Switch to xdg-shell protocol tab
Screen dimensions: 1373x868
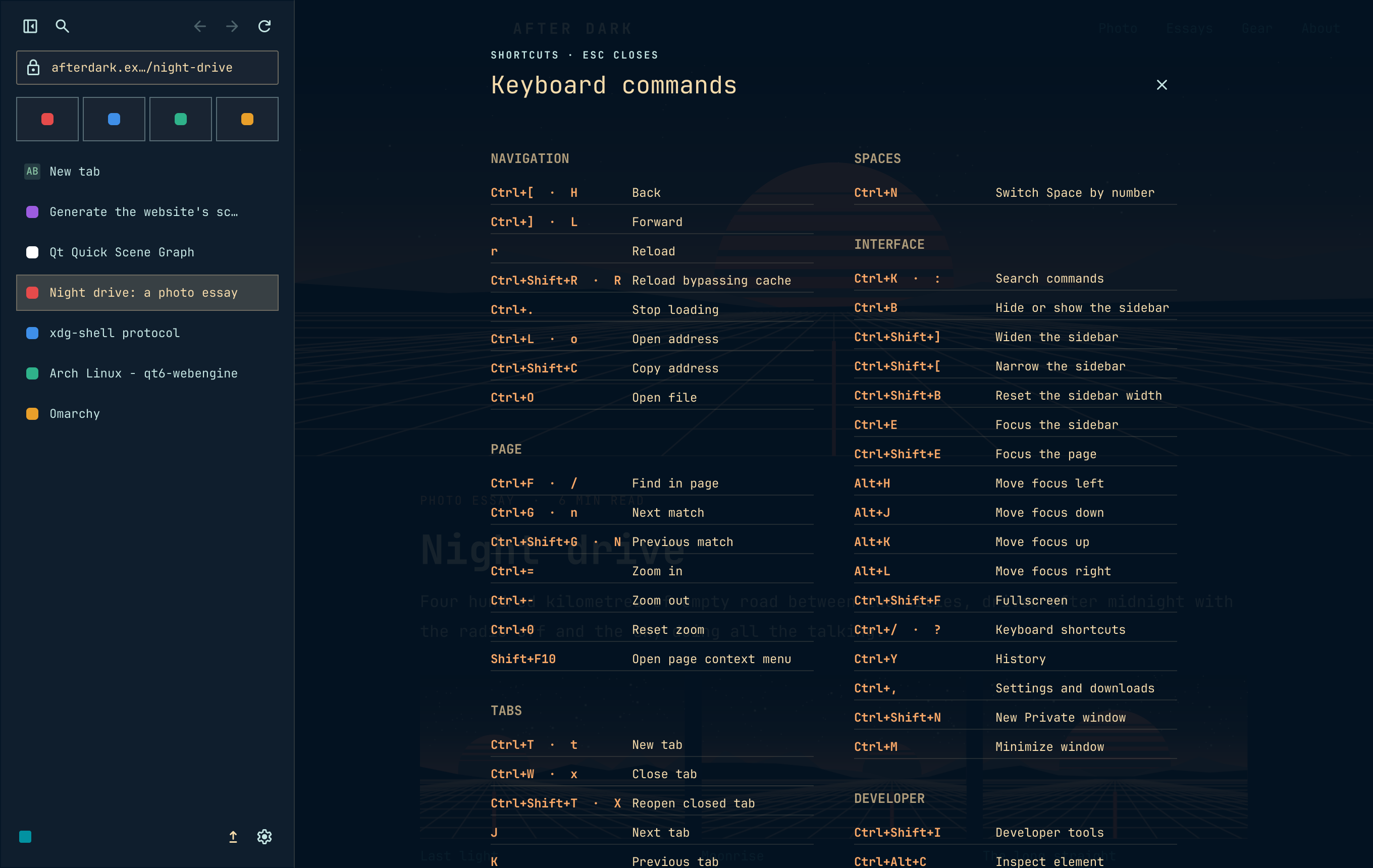coord(147,333)
